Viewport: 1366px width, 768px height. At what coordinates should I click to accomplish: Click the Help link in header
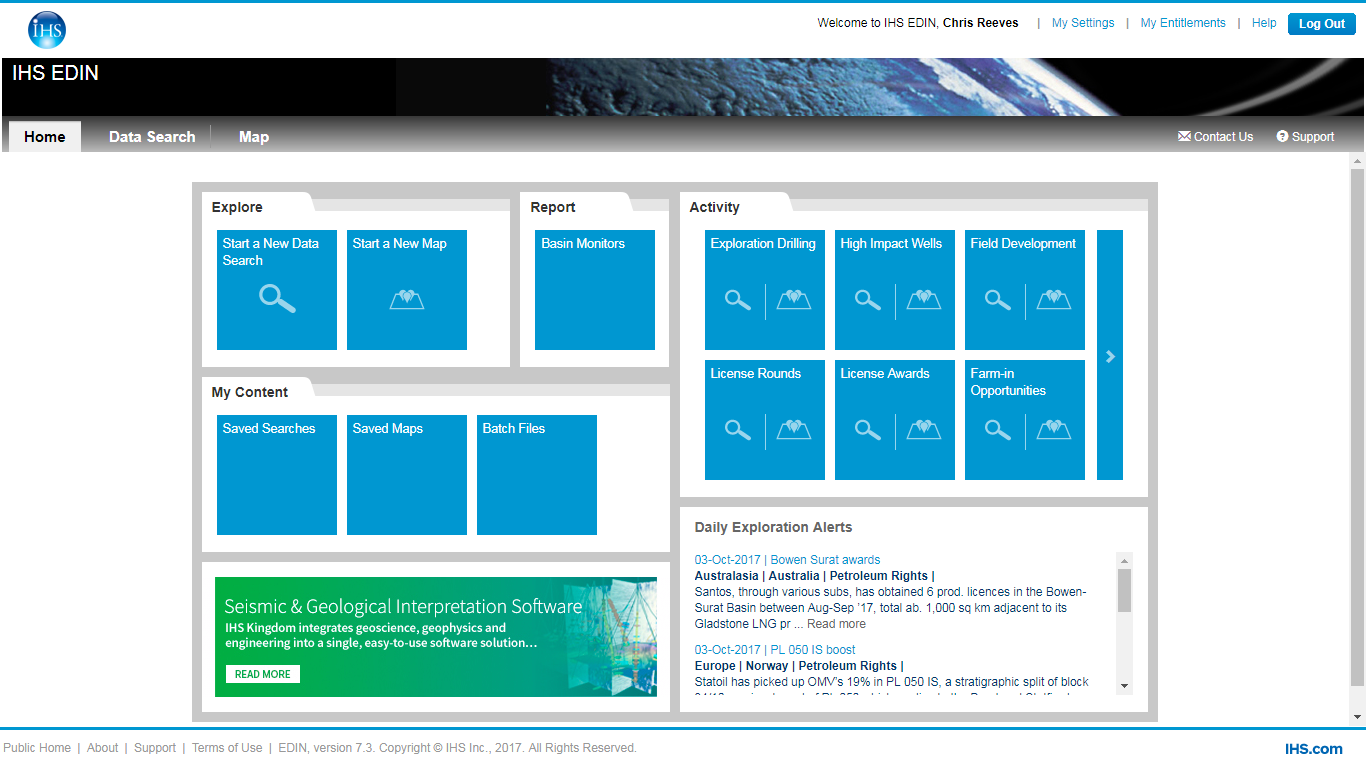pyautogui.click(x=1264, y=23)
